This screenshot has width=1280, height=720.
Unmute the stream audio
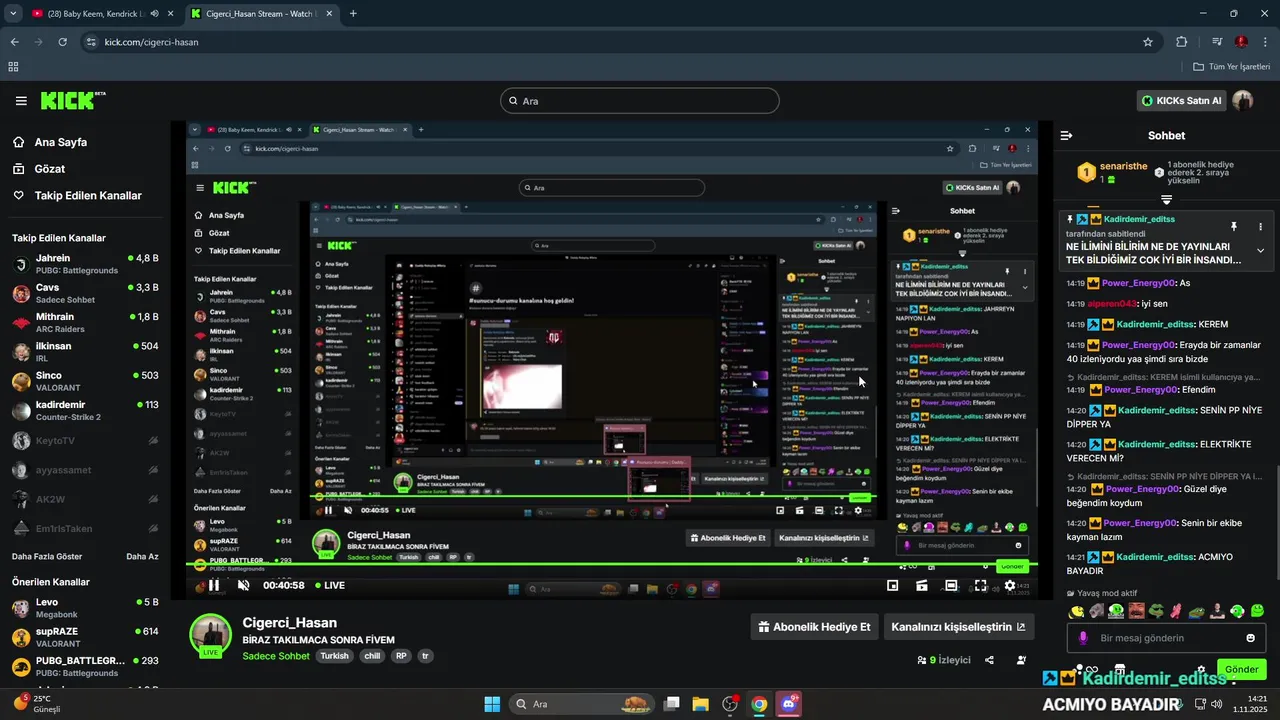pyautogui.click(x=243, y=586)
